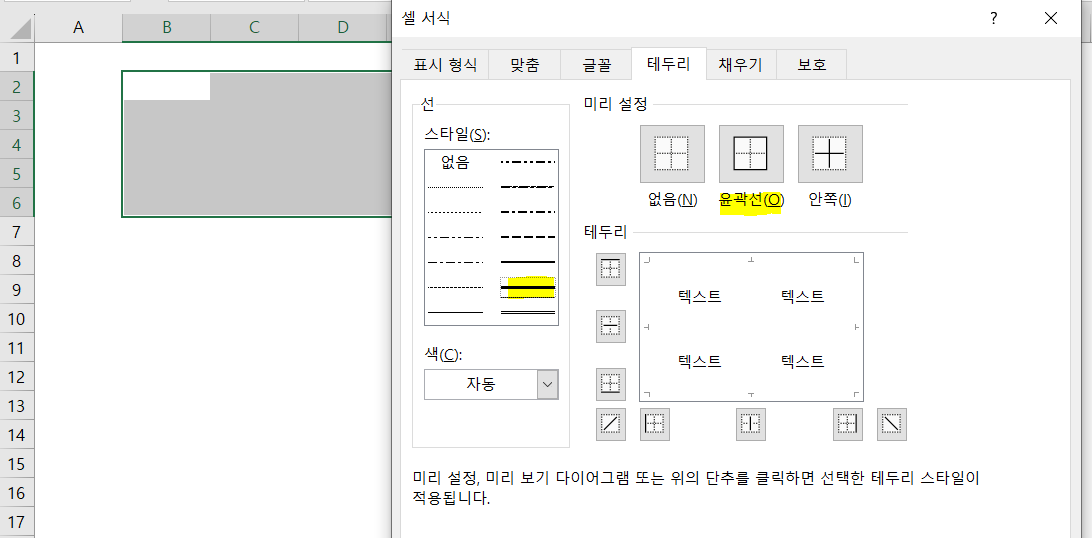Screen dimensions: 1092x538
Task: Select the double line style
Action: pos(528,312)
